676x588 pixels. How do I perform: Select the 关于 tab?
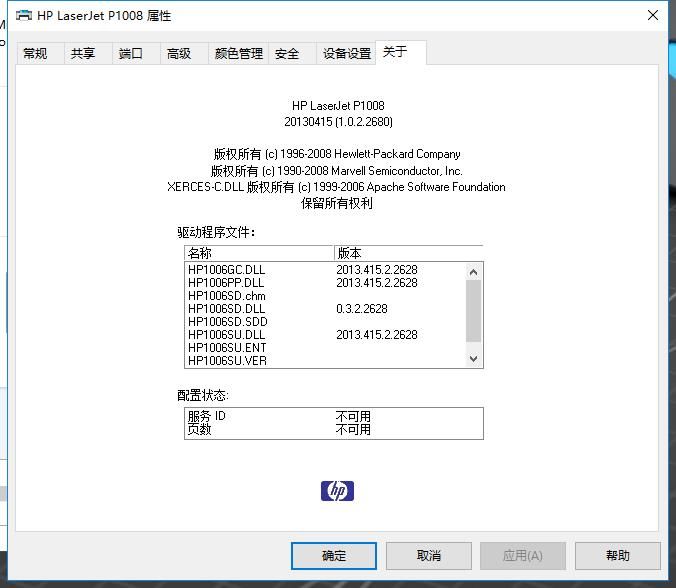[395, 52]
